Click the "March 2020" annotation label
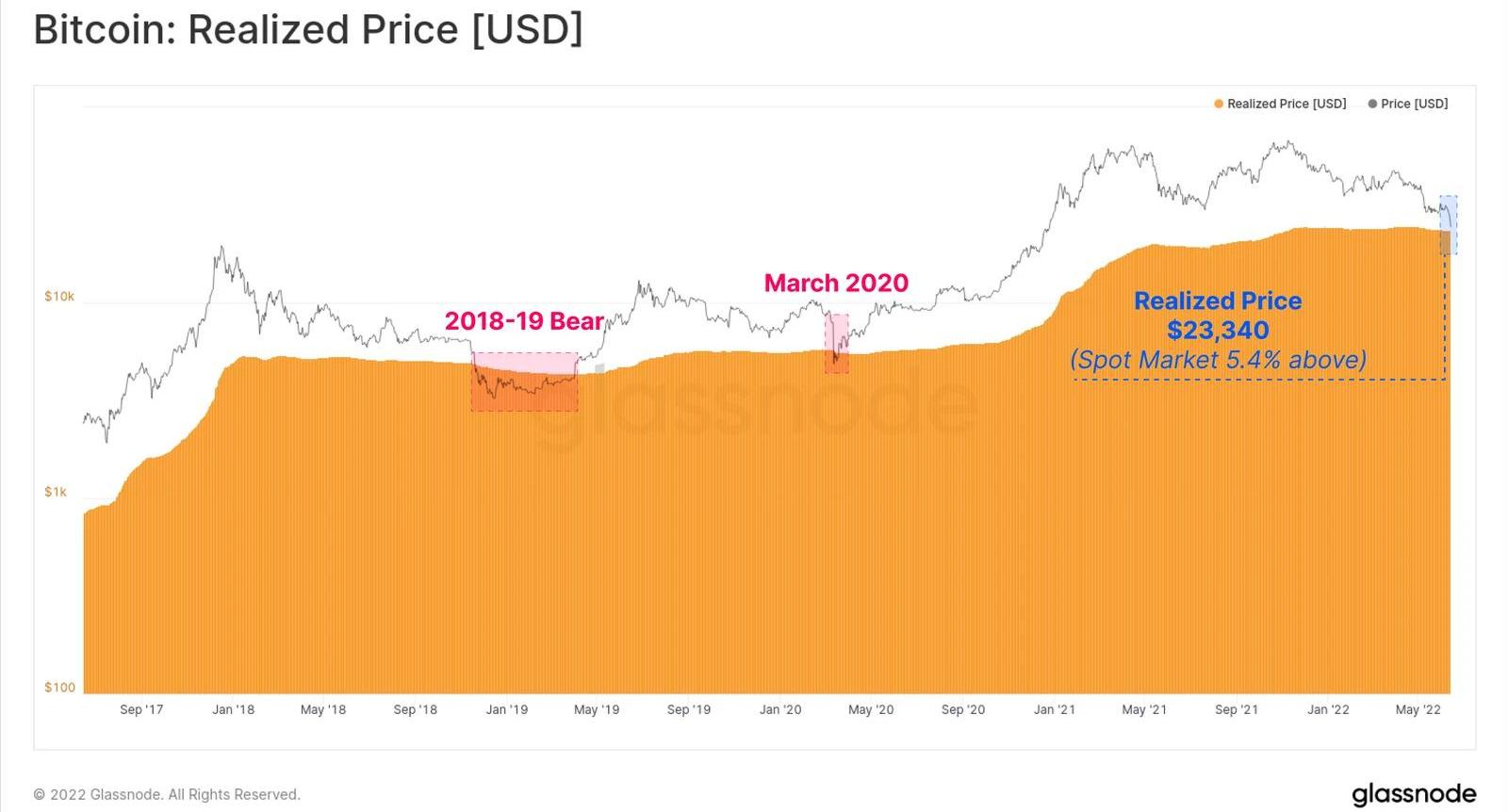The width and height of the screenshot is (1508, 812). coord(836,283)
